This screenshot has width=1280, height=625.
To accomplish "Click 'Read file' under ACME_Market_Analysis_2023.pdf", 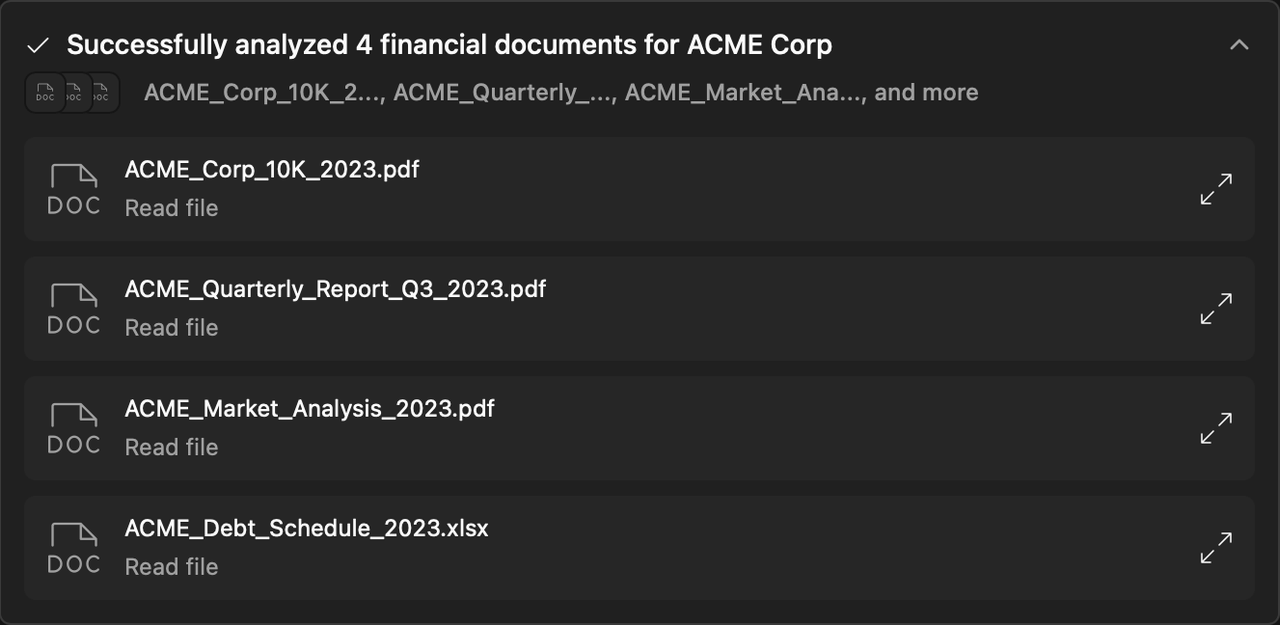I will point(171,447).
